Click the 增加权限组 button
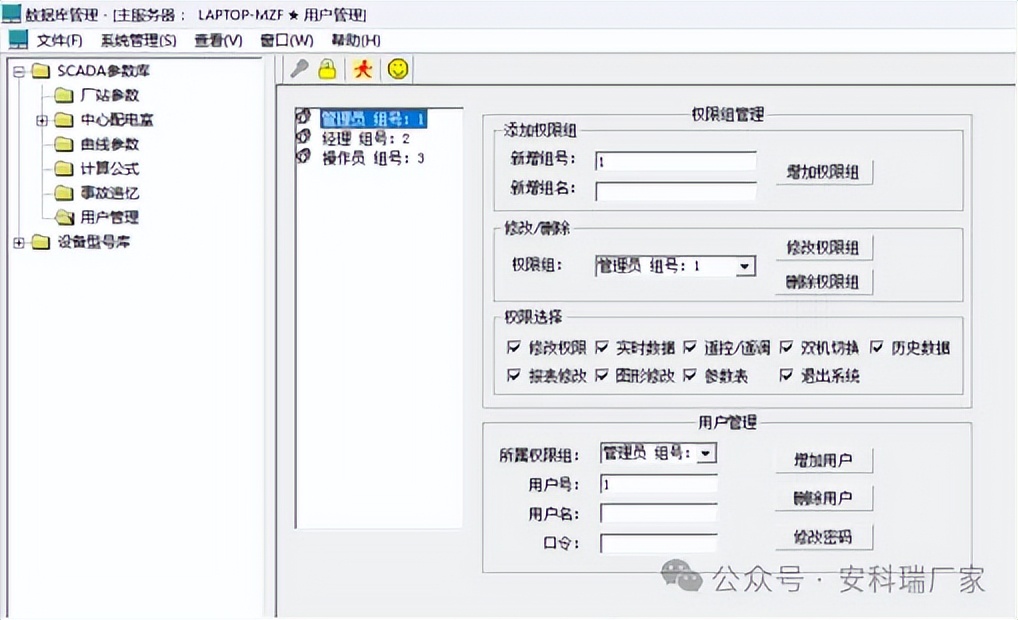This screenshot has height=620, width=1018. tap(823, 172)
